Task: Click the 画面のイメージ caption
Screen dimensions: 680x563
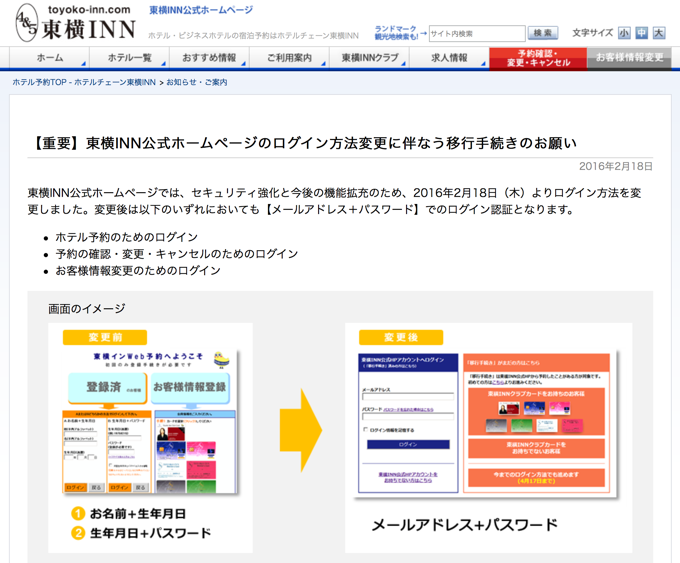Action: tap(87, 308)
